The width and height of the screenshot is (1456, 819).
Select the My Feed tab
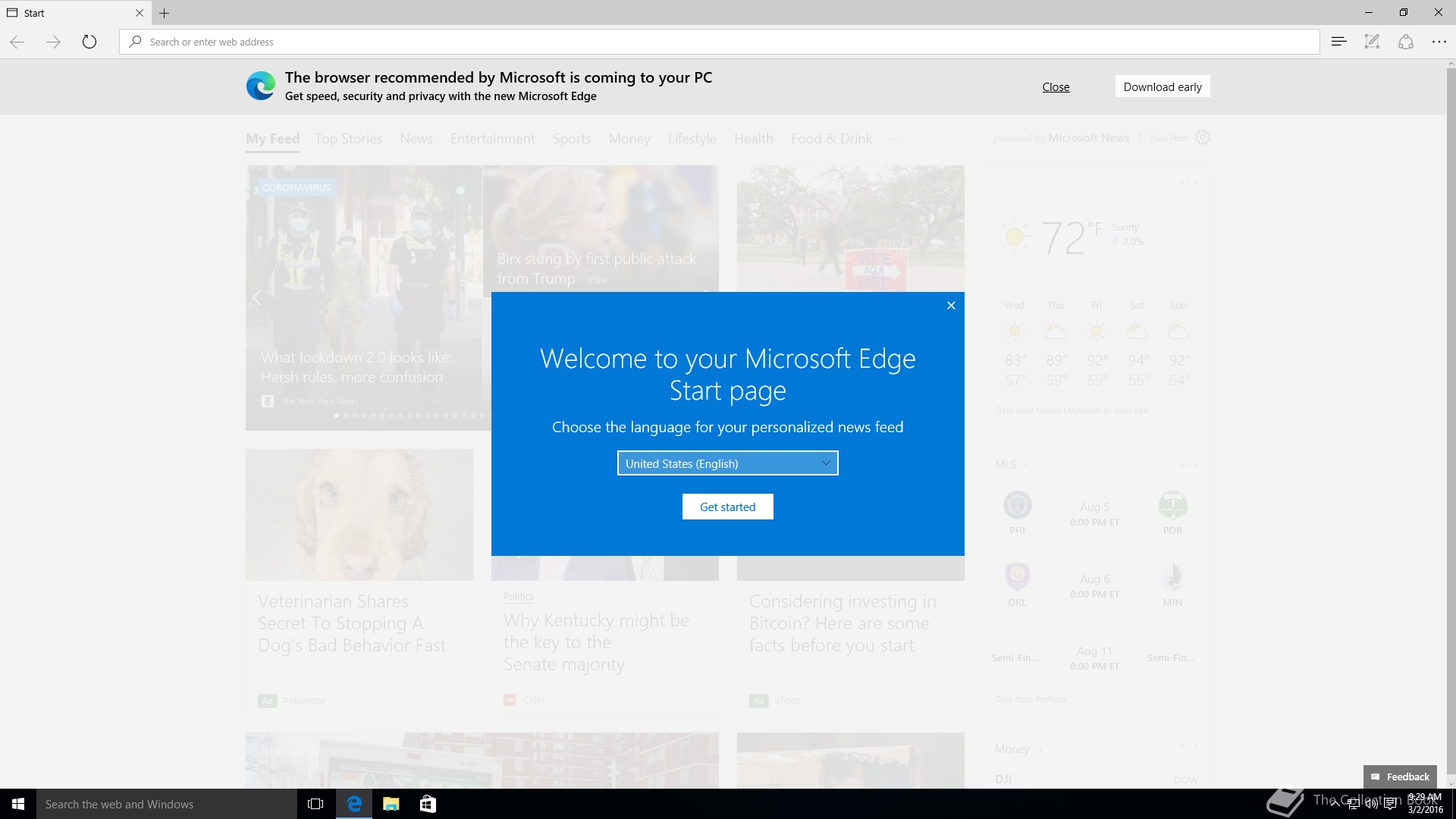[273, 139]
